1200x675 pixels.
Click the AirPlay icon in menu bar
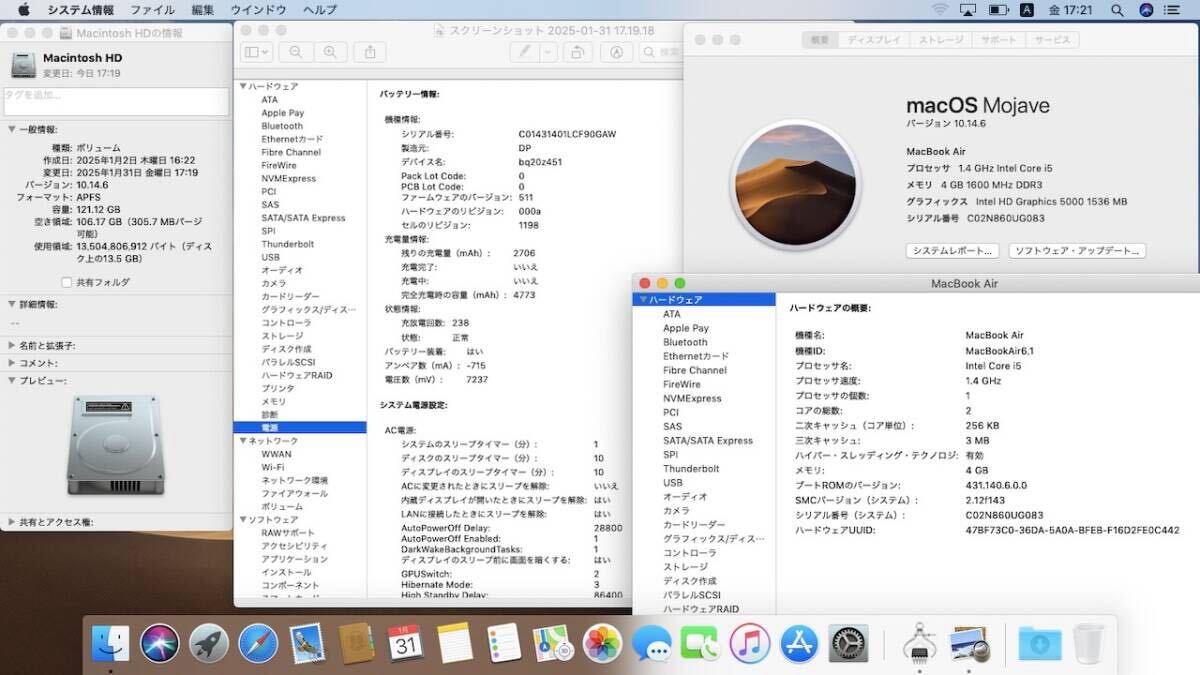click(x=968, y=10)
